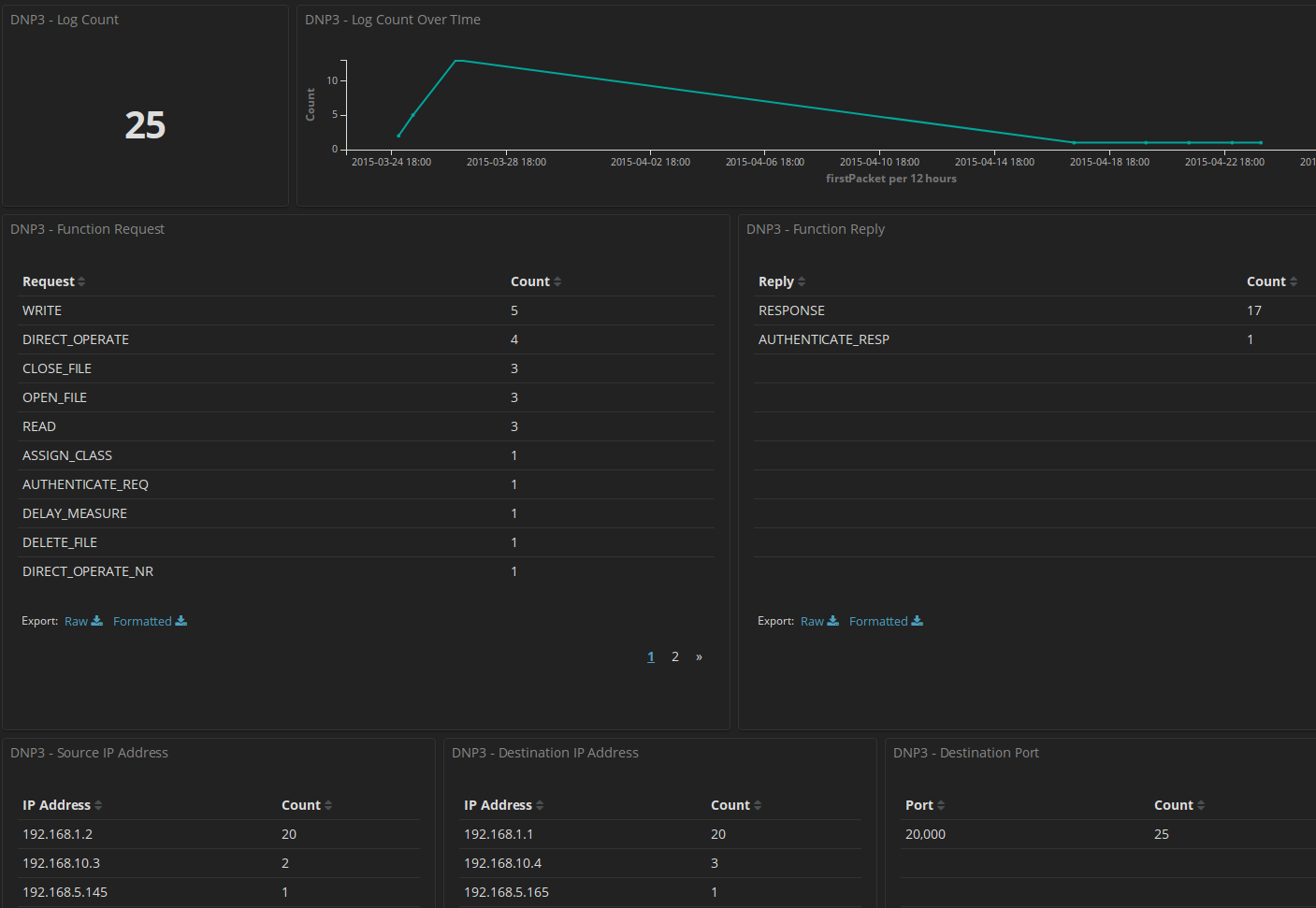This screenshot has width=1316, height=908.
Task: Select the AUTHENTICATE_RESP reply entry
Action: coord(824,339)
